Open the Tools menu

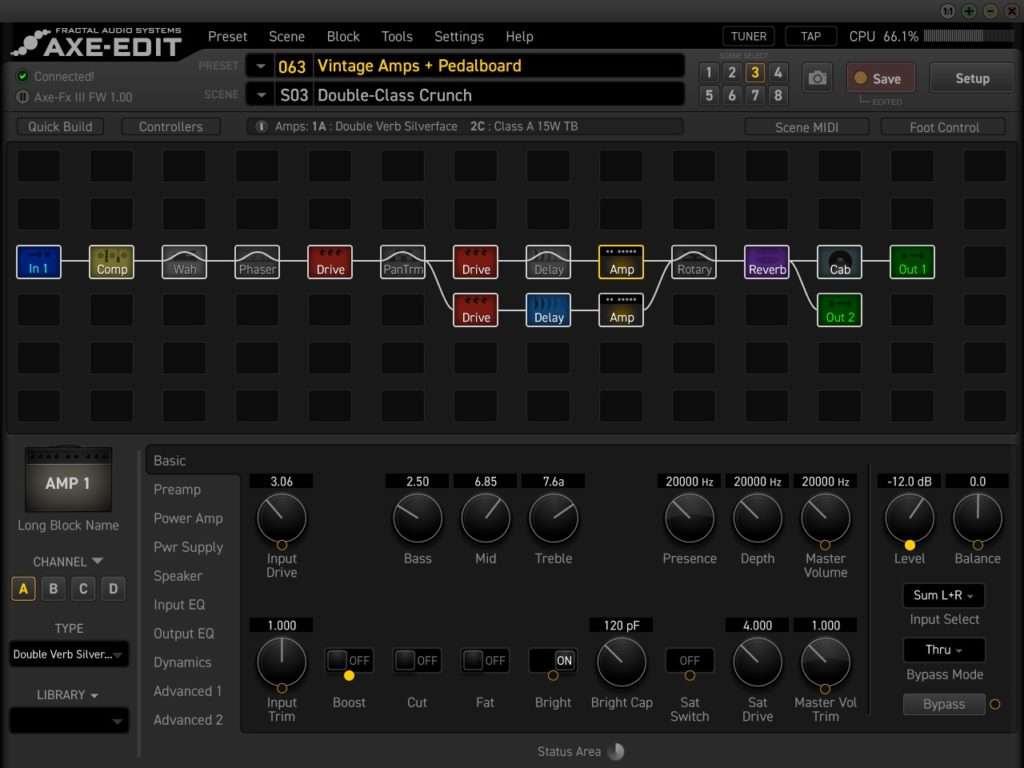click(397, 37)
